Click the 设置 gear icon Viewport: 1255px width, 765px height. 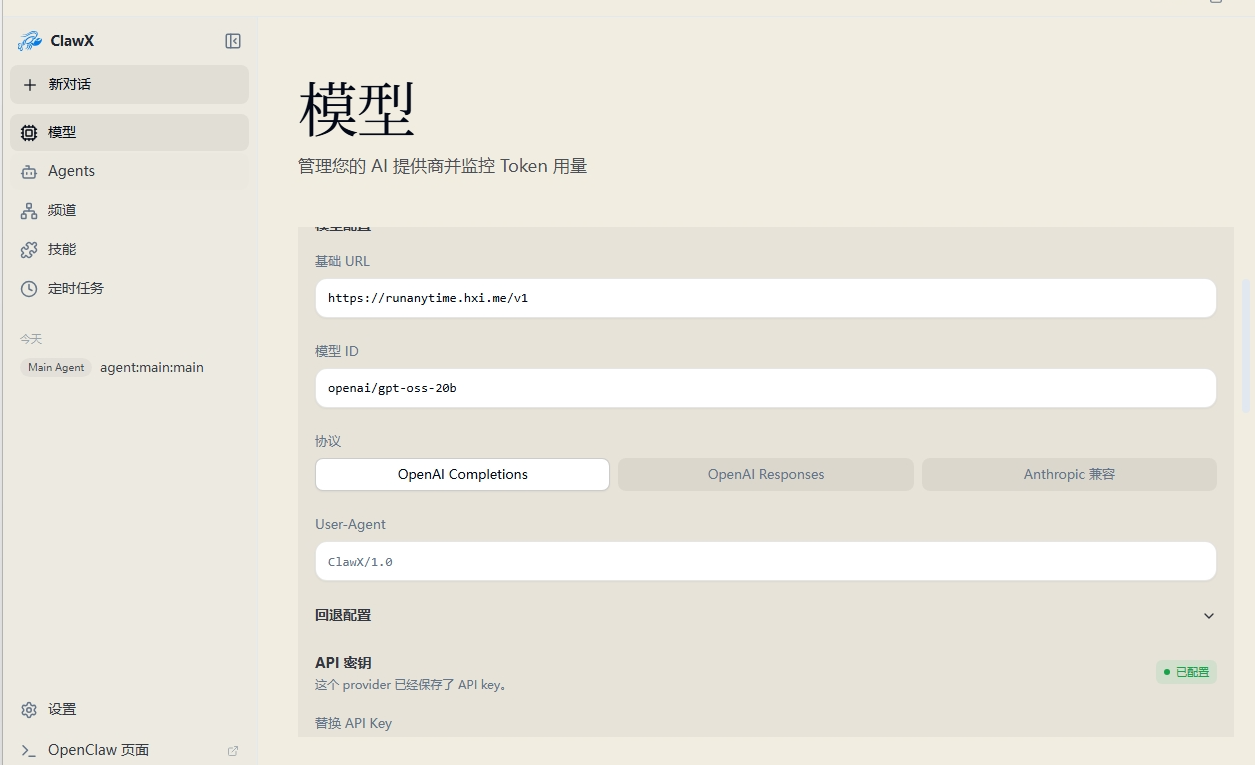click(29, 709)
